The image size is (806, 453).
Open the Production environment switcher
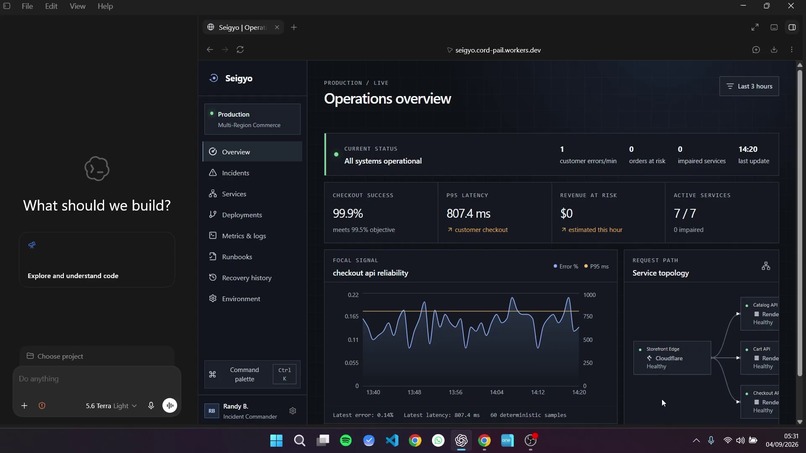coord(252,119)
